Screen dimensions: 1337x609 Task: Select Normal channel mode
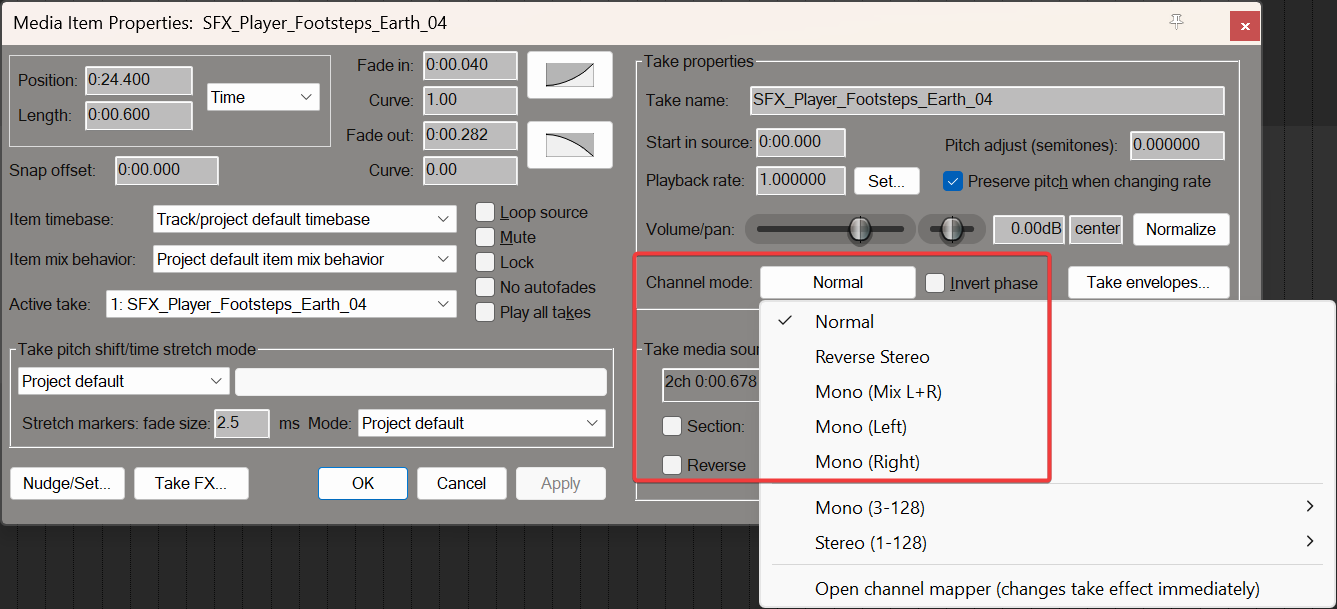point(1047,322)
